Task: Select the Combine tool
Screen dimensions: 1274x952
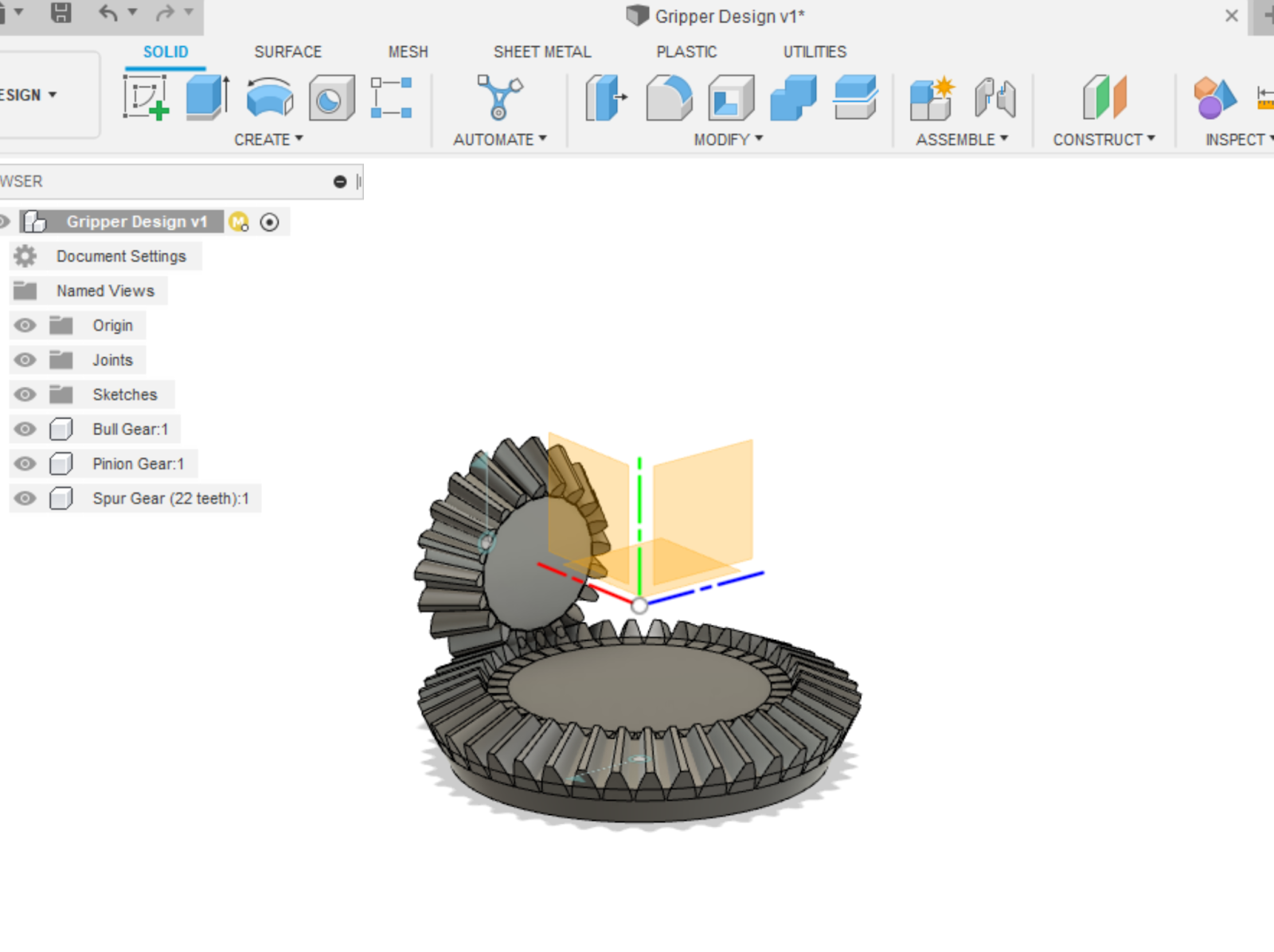Action: [x=793, y=97]
